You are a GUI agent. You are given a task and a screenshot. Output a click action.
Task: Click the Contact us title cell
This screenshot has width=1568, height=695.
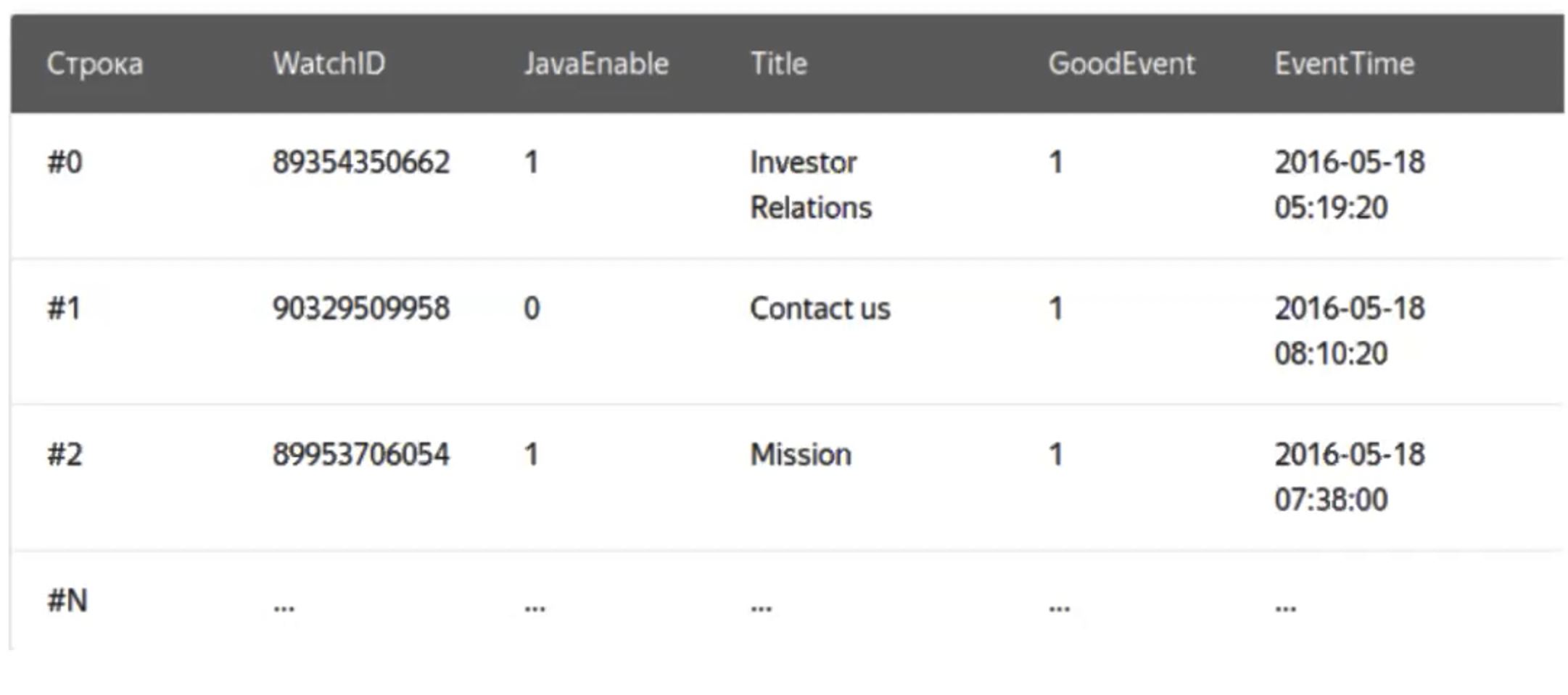coord(820,308)
